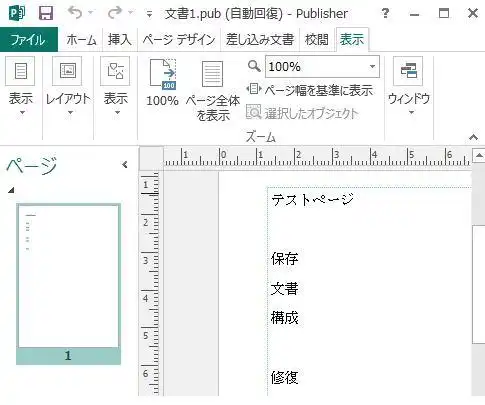This screenshot has height=405, width=485.
Task: Click the 構成 text in document
Action: [x=284, y=318]
